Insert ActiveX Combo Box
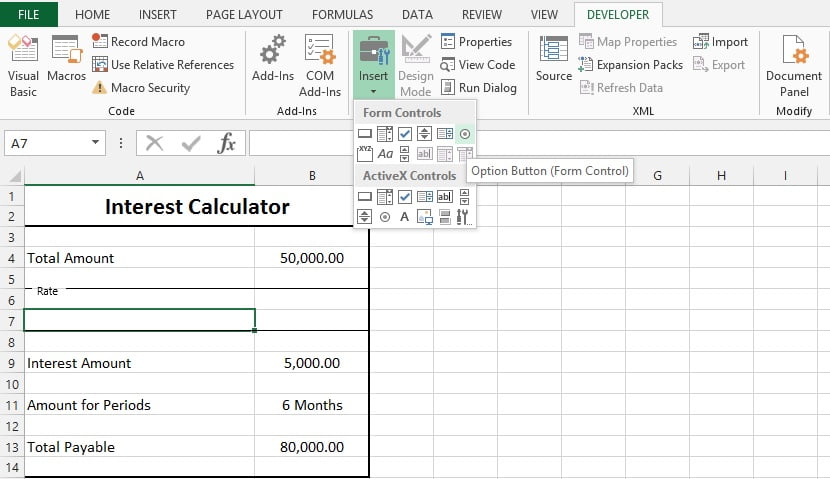This screenshot has width=830, height=479. [385, 197]
